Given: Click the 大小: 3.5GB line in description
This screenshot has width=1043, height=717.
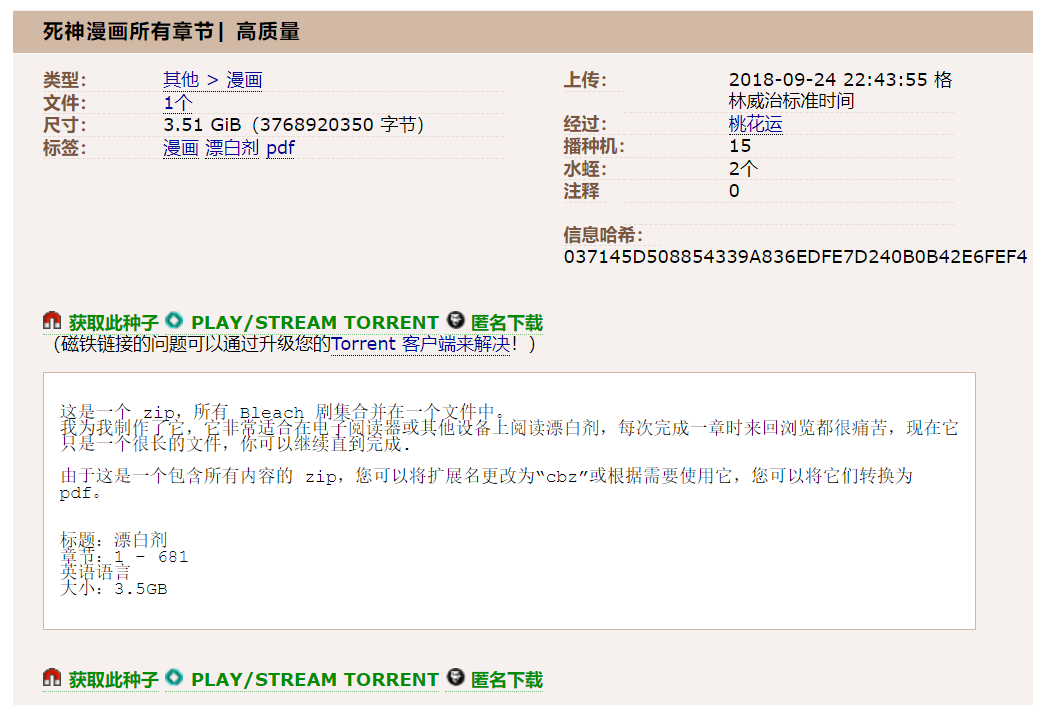Looking at the screenshot, I should click(114, 589).
